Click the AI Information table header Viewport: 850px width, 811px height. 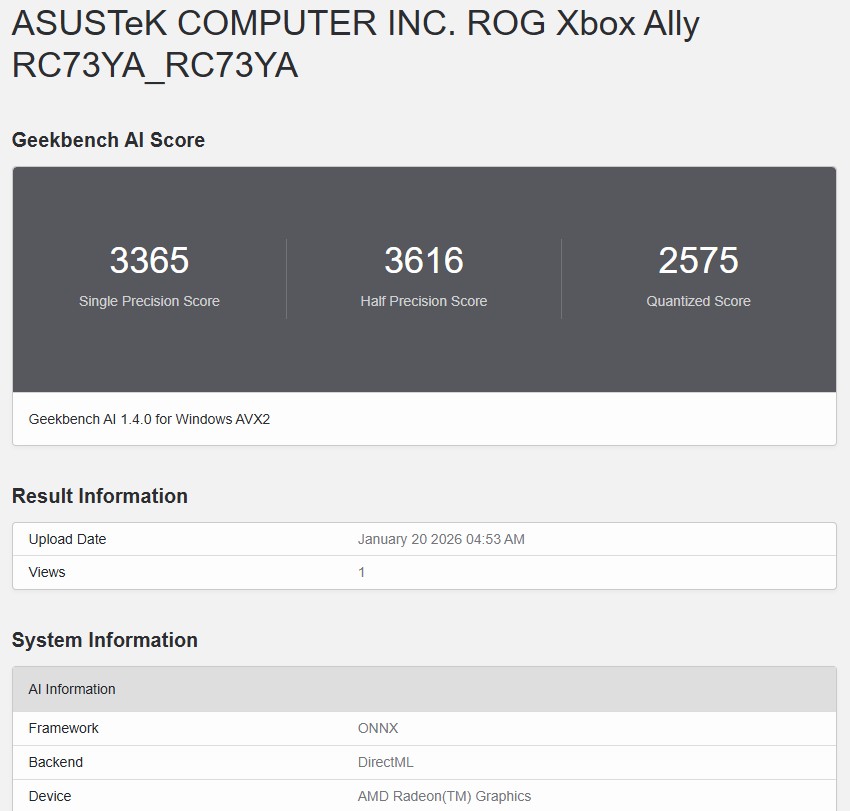[x=70, y=689]
